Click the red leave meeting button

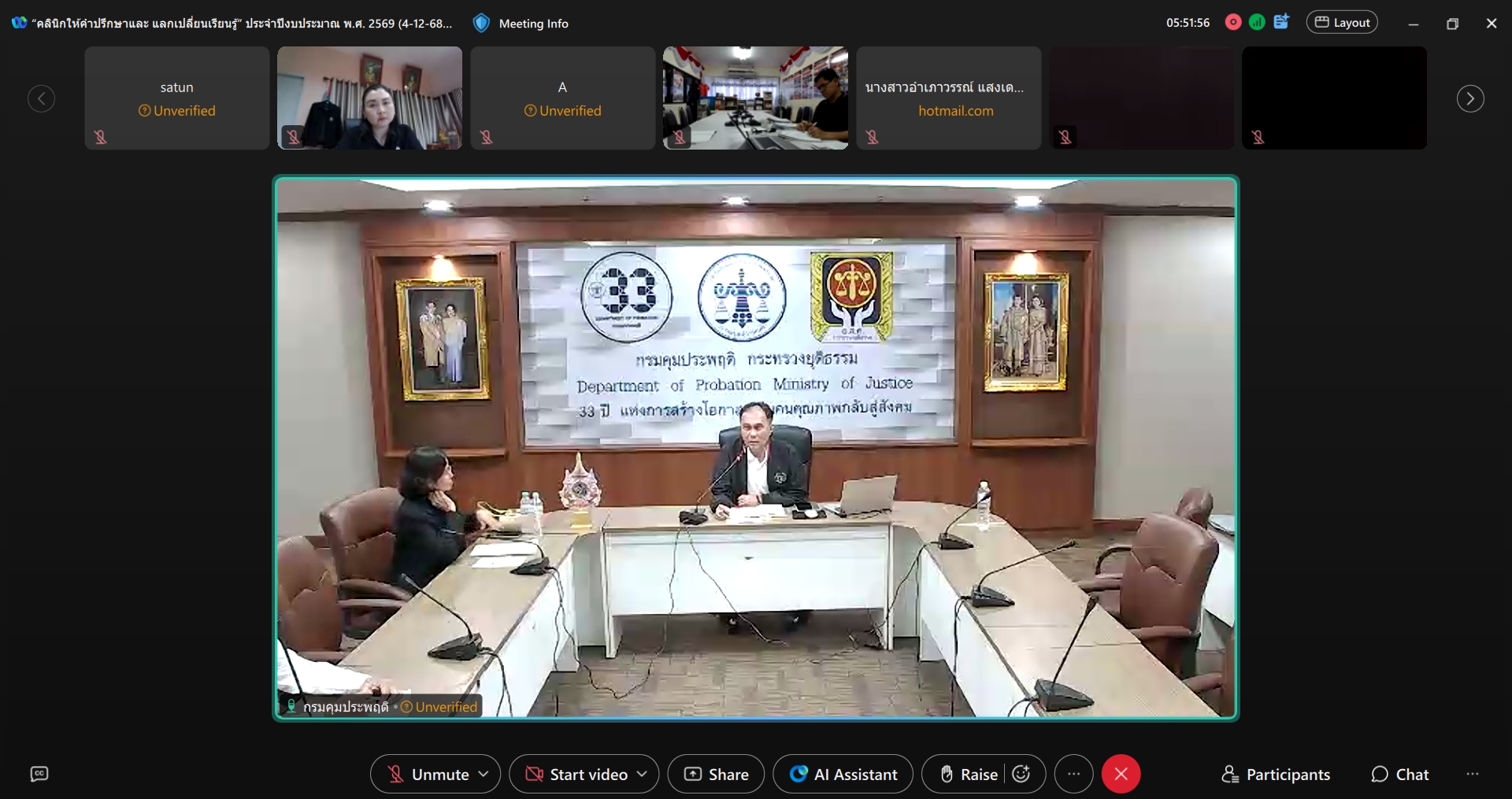tap(1121, 775)
